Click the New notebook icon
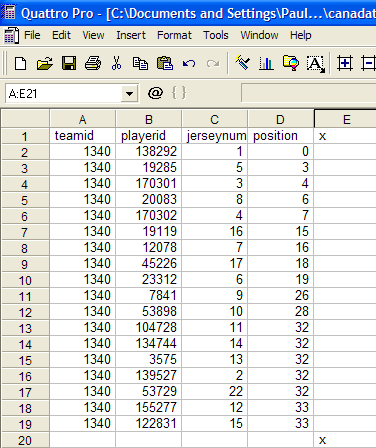The image size is (376, 448). tap(21, 63)
